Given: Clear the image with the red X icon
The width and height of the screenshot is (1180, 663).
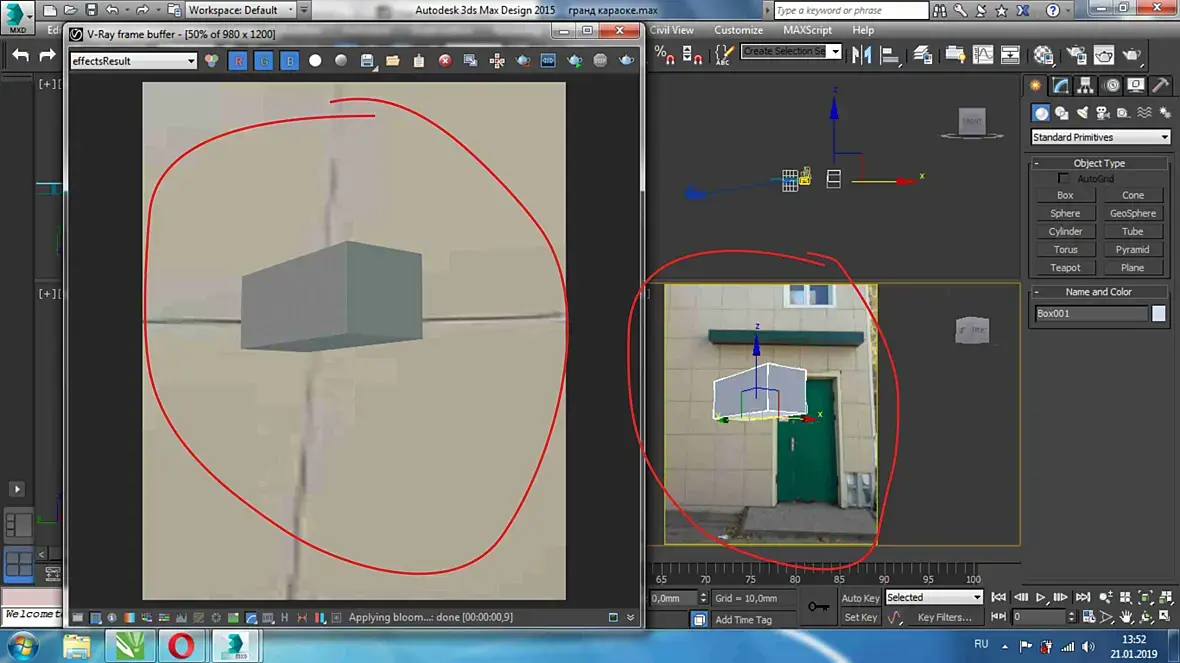Looking at the screenshot, I should click(445, 61).
